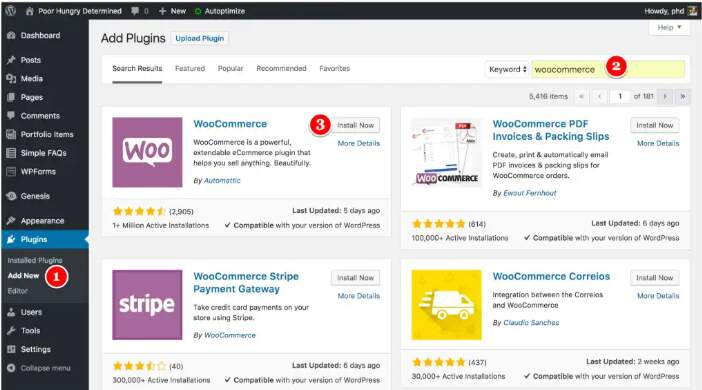
Task: Click the WordPress logo icon in admin bar
Action: pos(10,11)
